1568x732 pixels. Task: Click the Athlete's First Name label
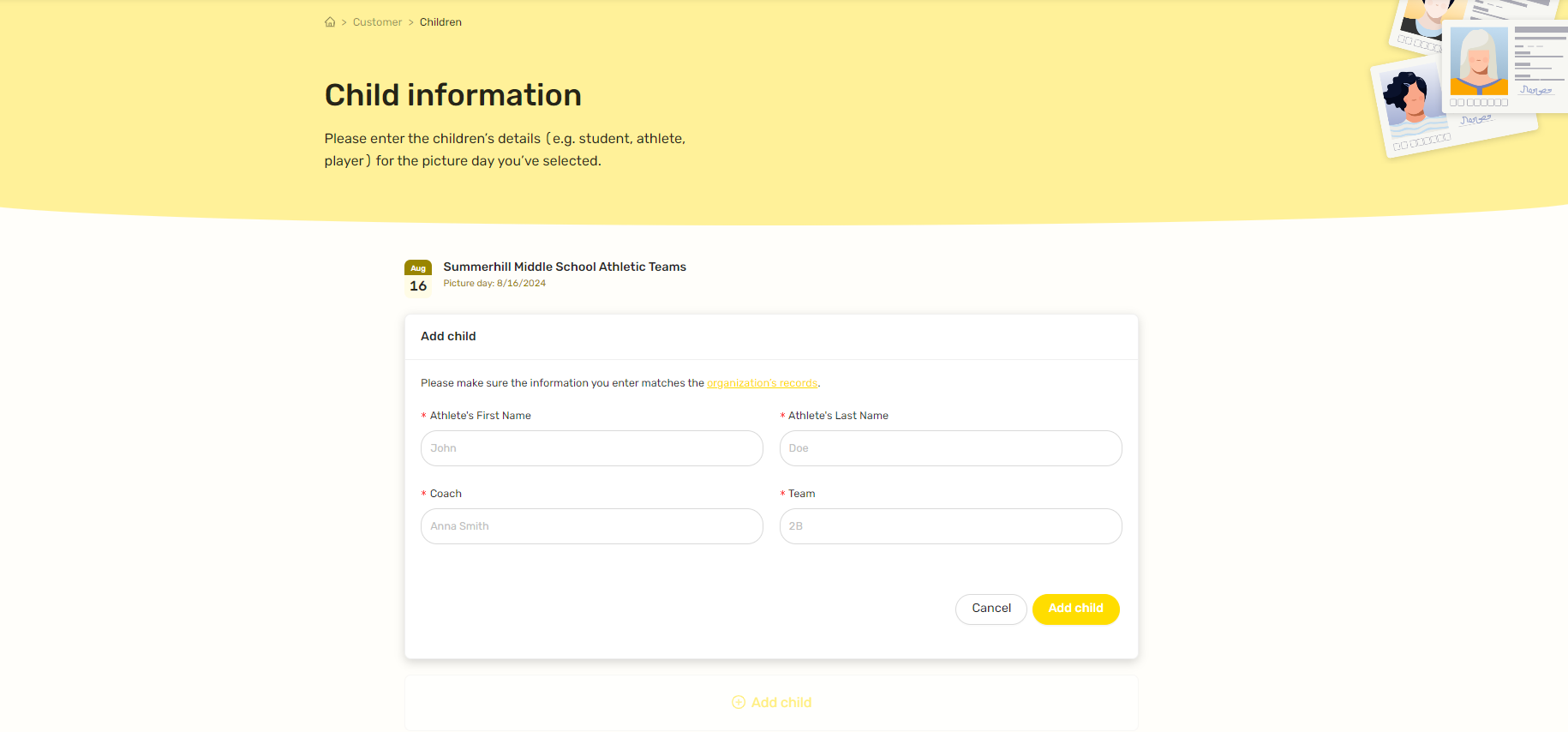(x=480, y=416)
